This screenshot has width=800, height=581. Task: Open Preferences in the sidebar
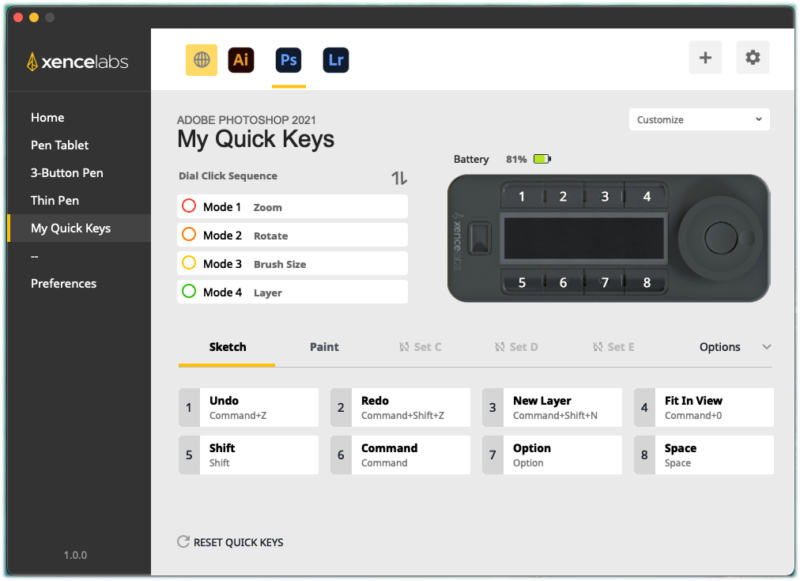64,283
